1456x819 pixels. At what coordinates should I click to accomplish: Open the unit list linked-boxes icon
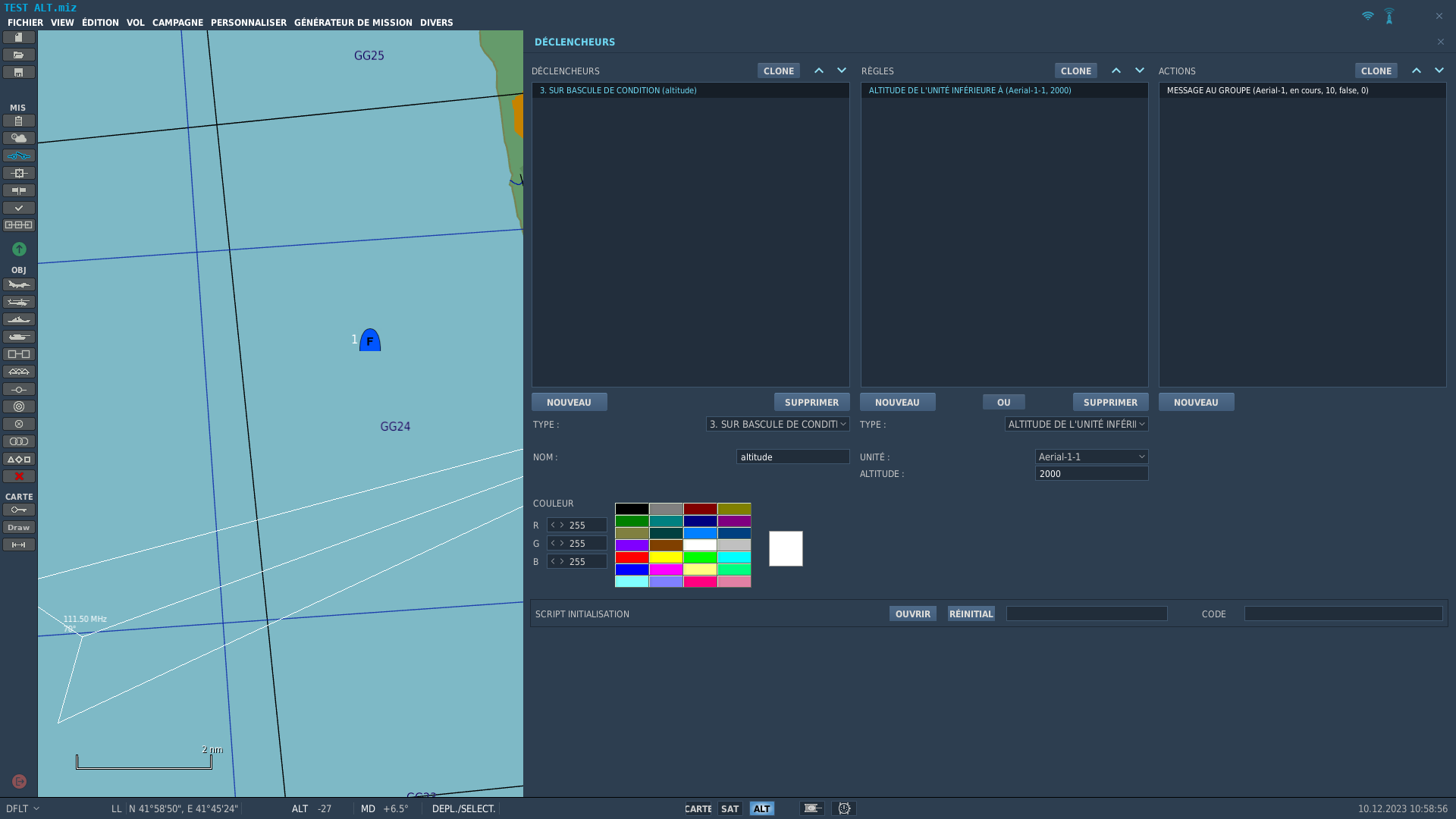19,225
